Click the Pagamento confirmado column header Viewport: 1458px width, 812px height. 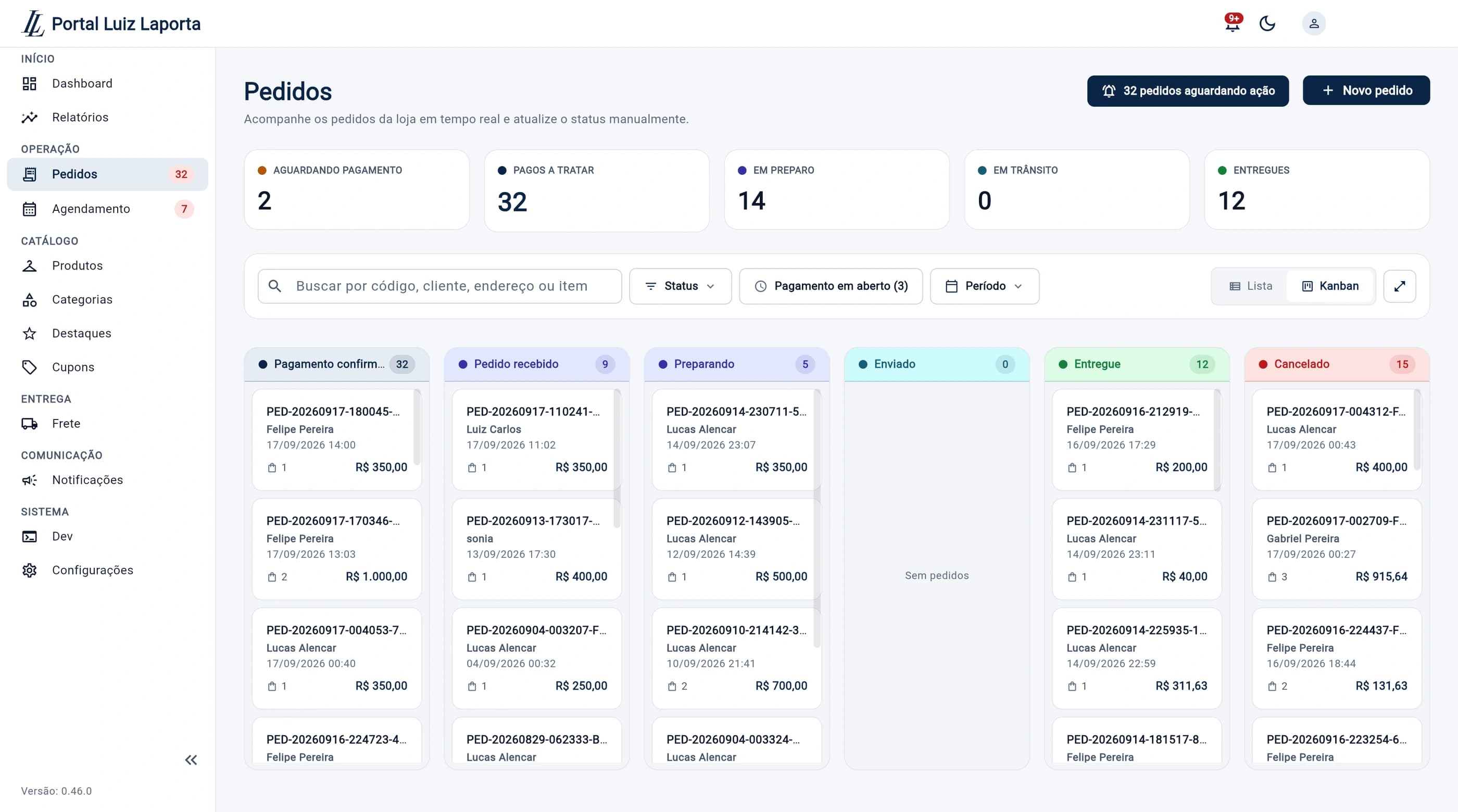pos(337,364)
